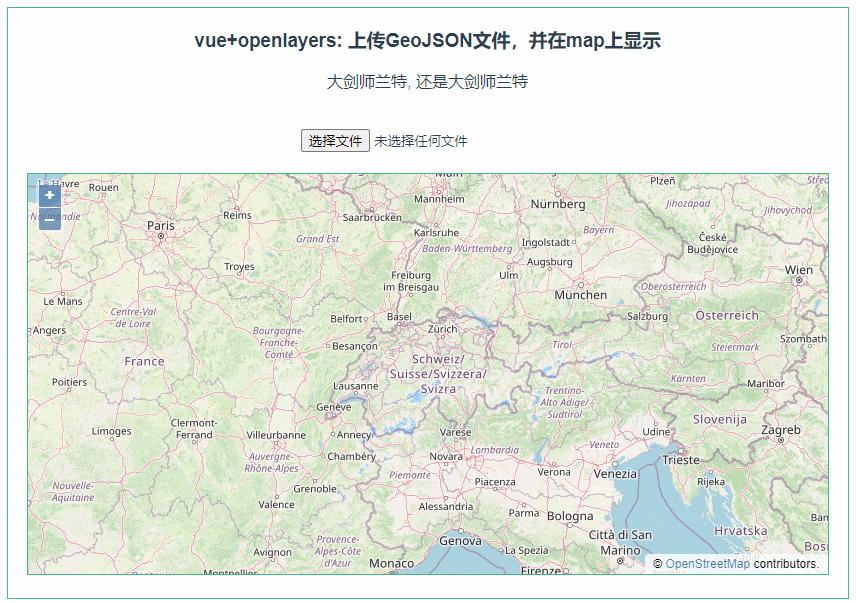Image resolution: width=856 pixels, height=603 pixels.
Task: Click the Bologna label on map
Action: 570,516
